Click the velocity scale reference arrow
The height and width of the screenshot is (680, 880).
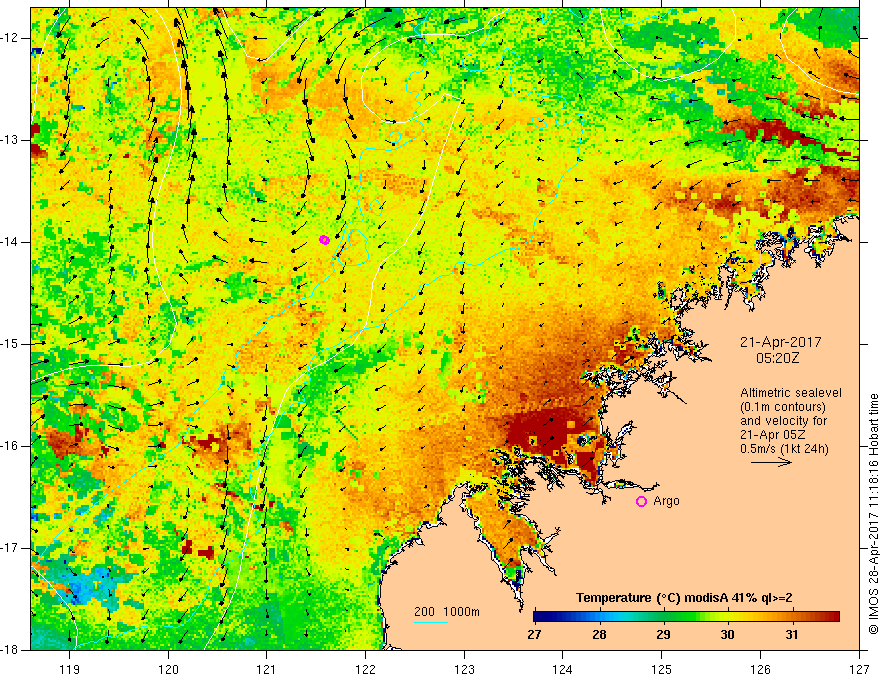(771, 462)
